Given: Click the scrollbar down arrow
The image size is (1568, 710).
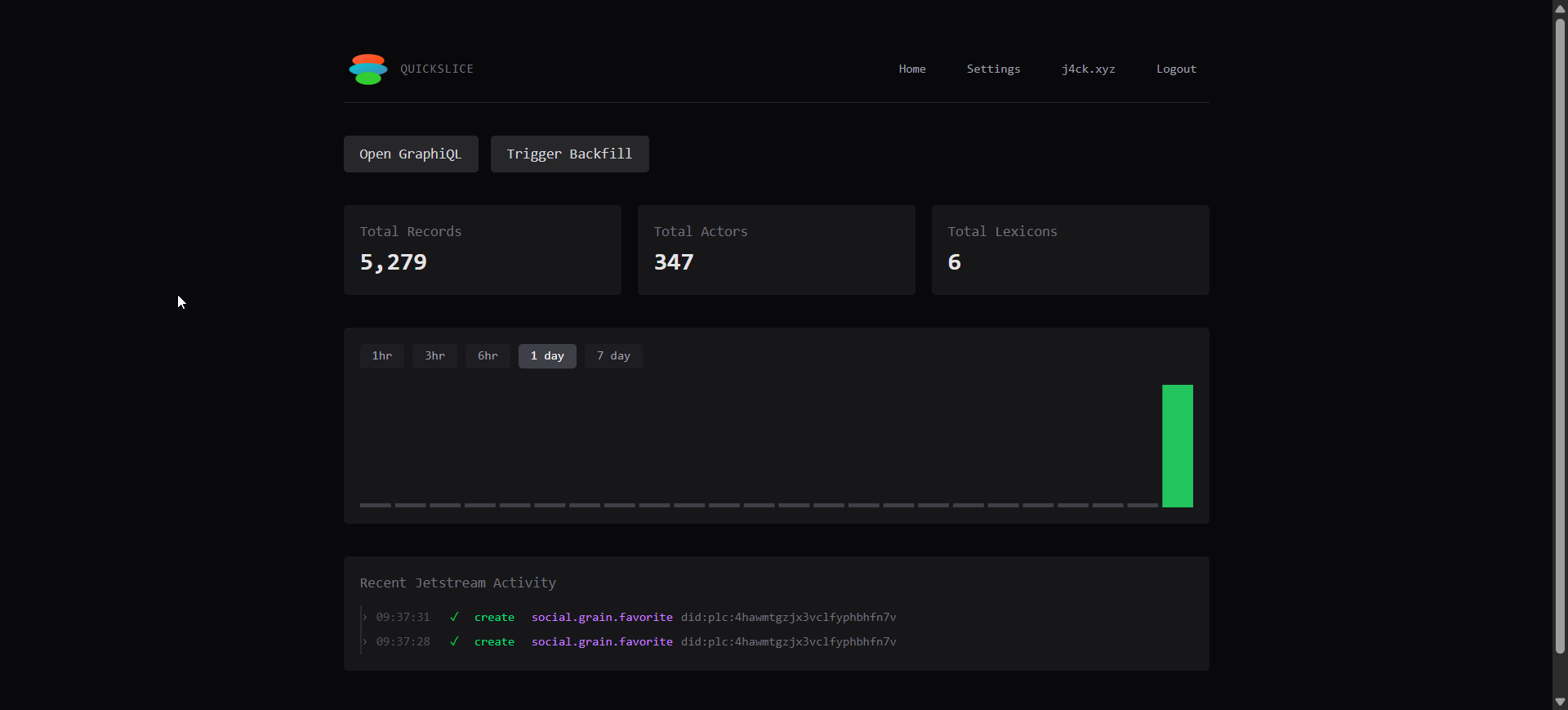Looking at the screenshot, I should click(1560, 702).
